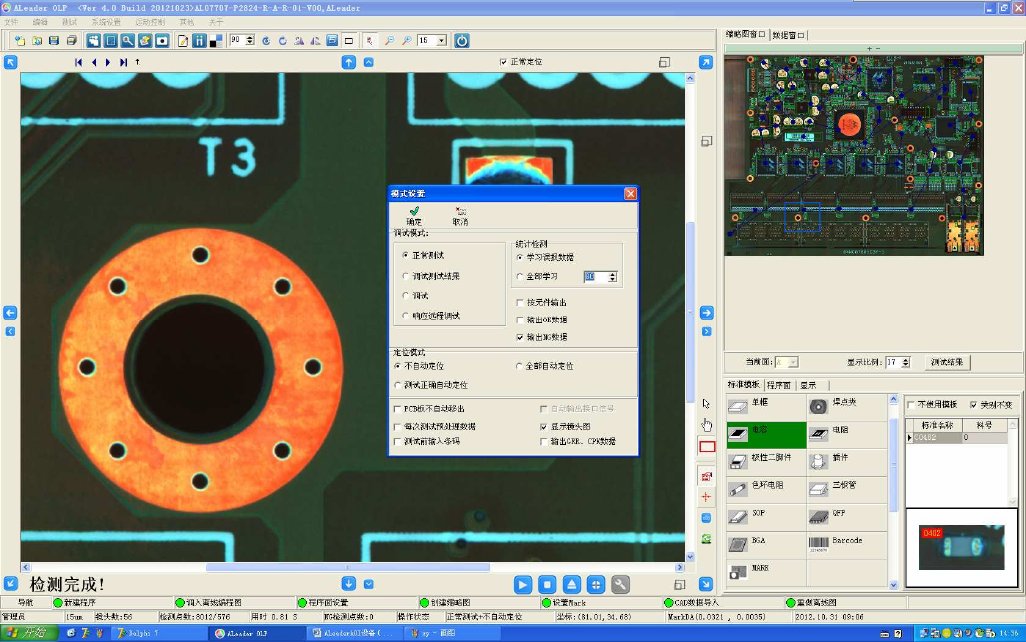Select the SOP component template
The width and height of the screenshot is (1026, 642).
(x=738, y=516)
